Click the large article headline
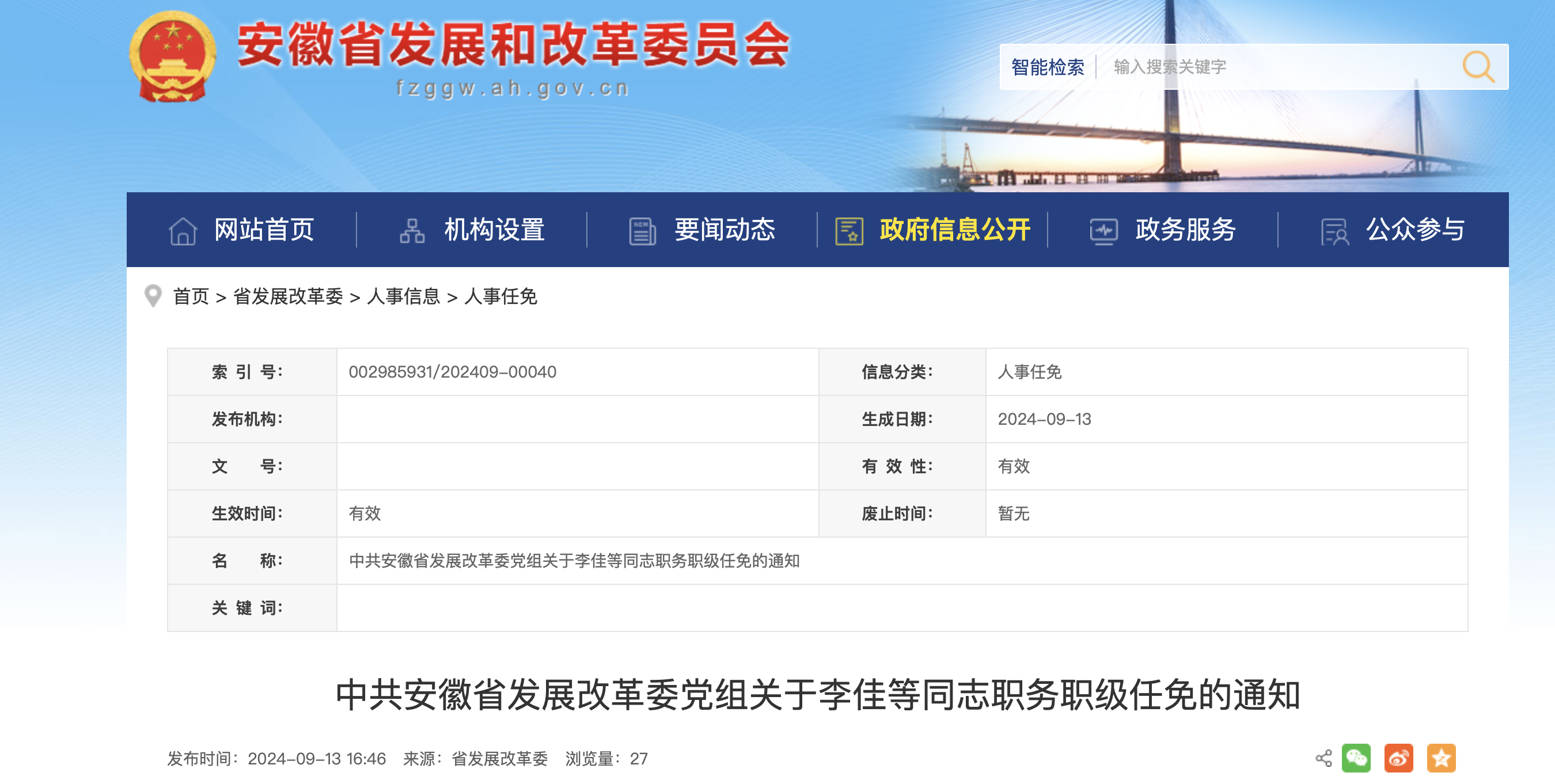 [x=817, y=694]
